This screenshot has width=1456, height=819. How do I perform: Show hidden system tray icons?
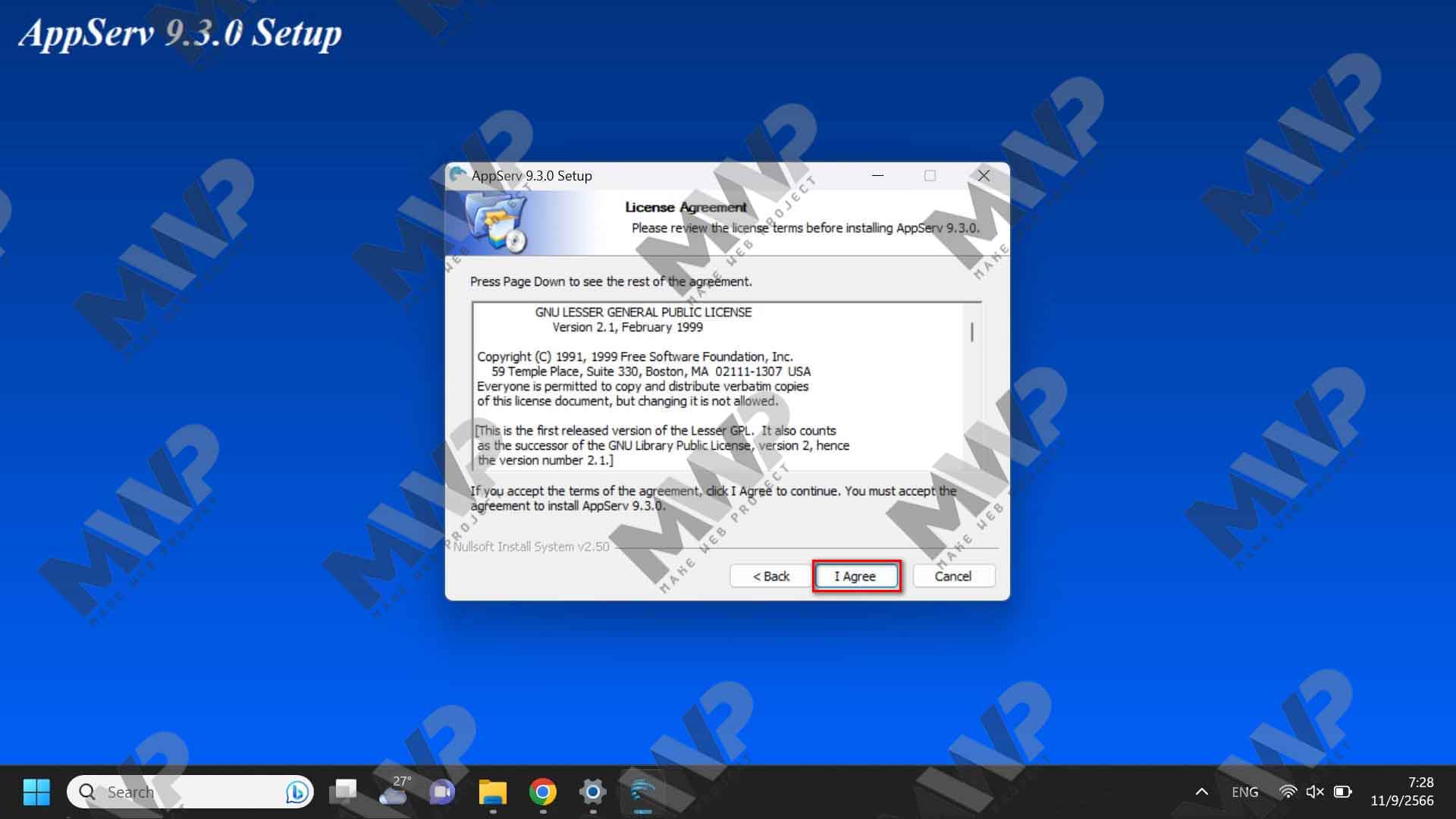click(x=1202, y=792)
